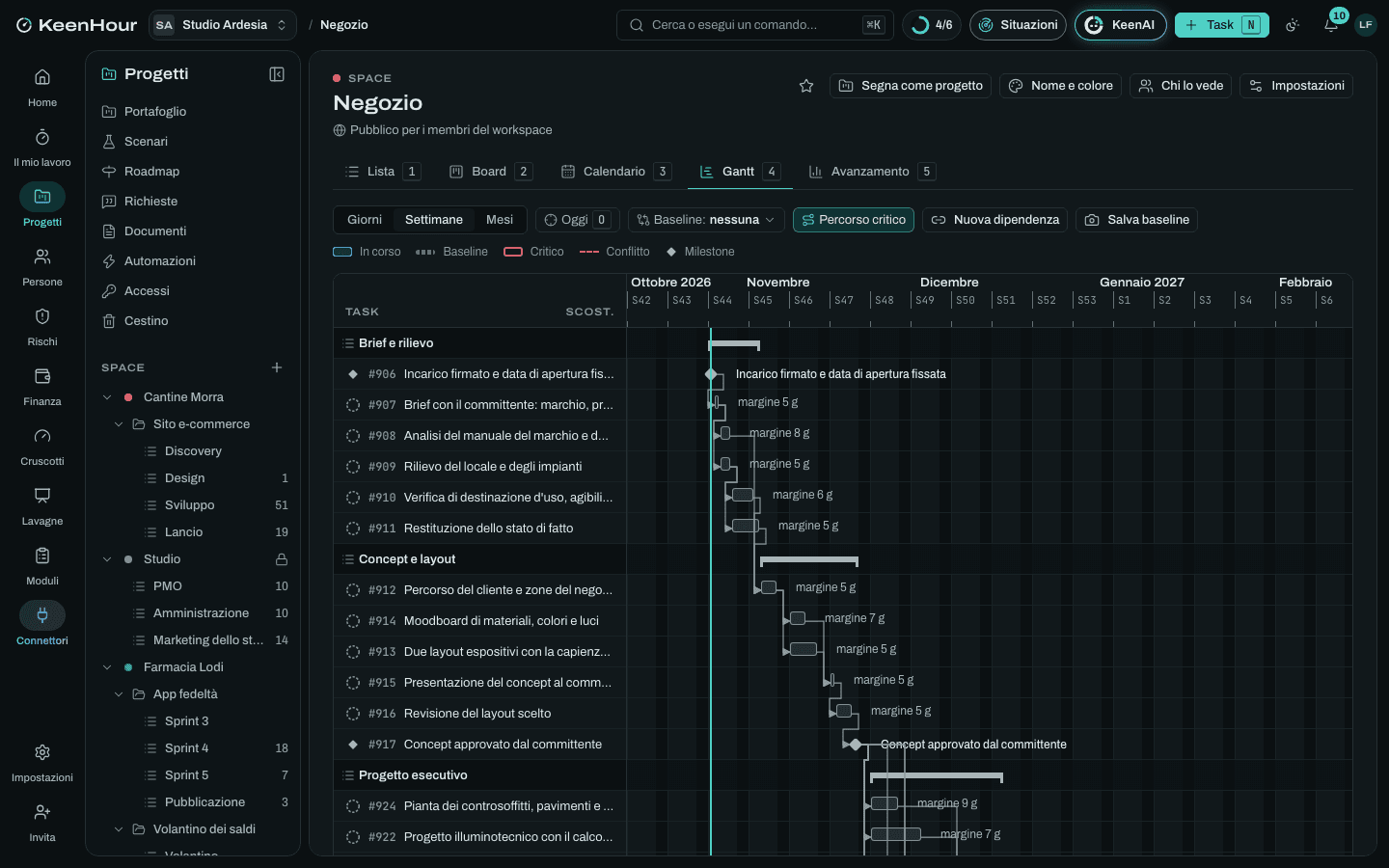Open the Lavagne whiteboards

click(x=42, y=505)
